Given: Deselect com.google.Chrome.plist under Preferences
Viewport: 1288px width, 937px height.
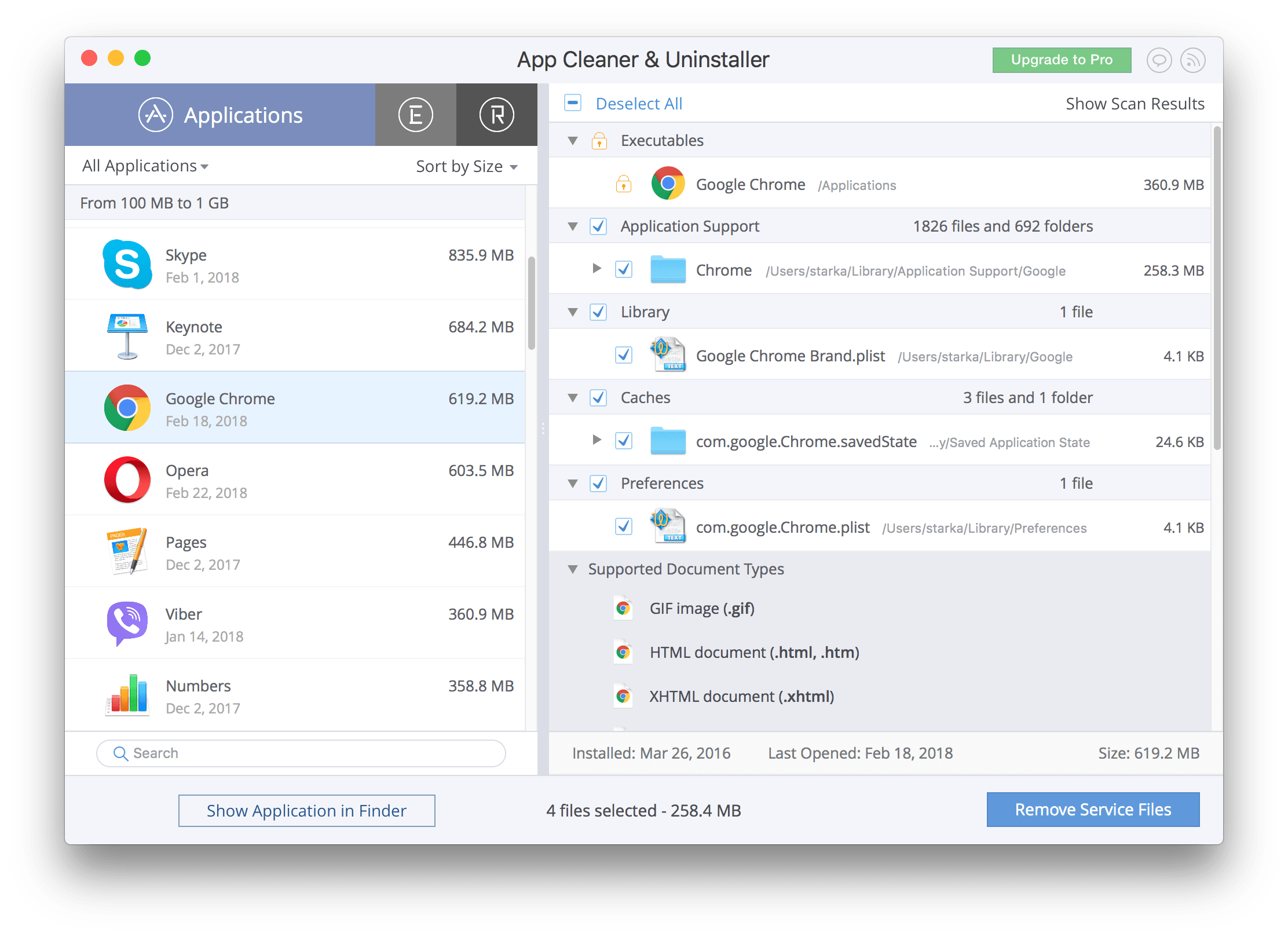Looking at the screenshot, I should click(624, 527).
